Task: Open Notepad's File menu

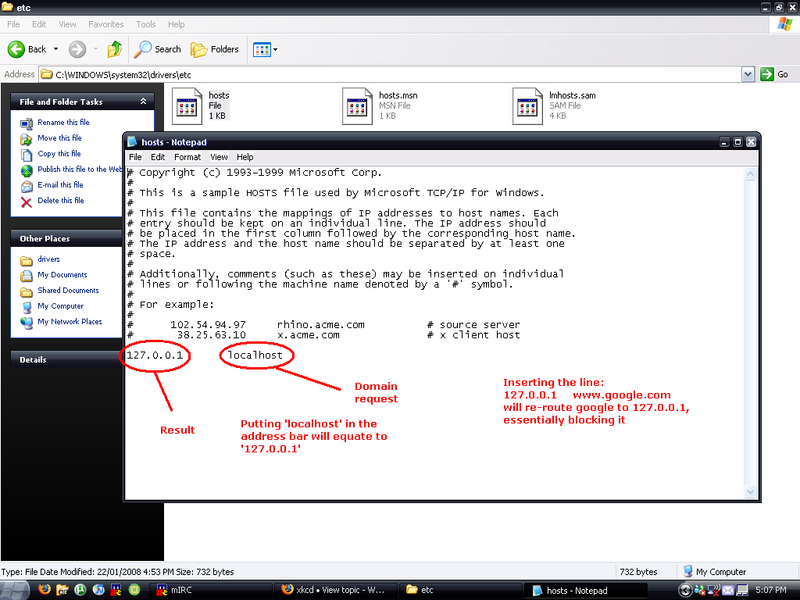Action: point(135,157)
